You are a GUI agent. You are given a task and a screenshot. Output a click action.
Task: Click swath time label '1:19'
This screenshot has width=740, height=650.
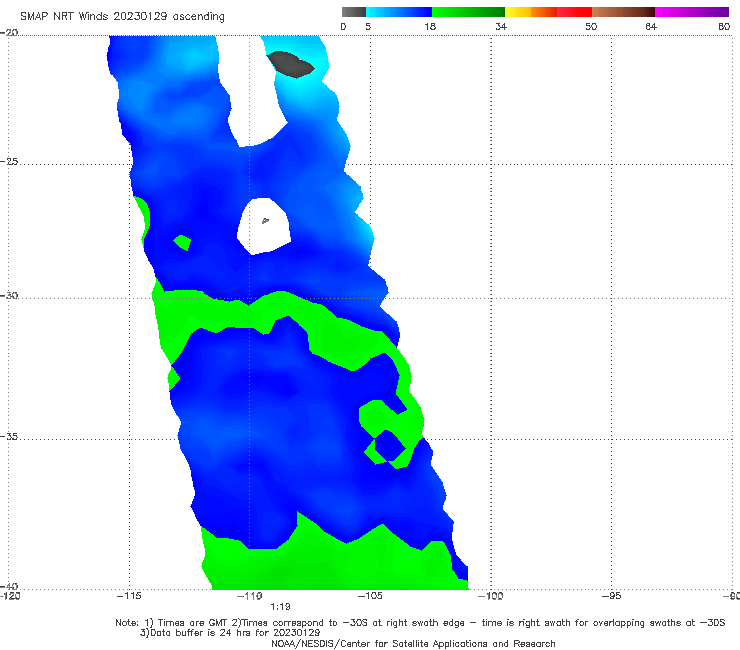[280, 607]
